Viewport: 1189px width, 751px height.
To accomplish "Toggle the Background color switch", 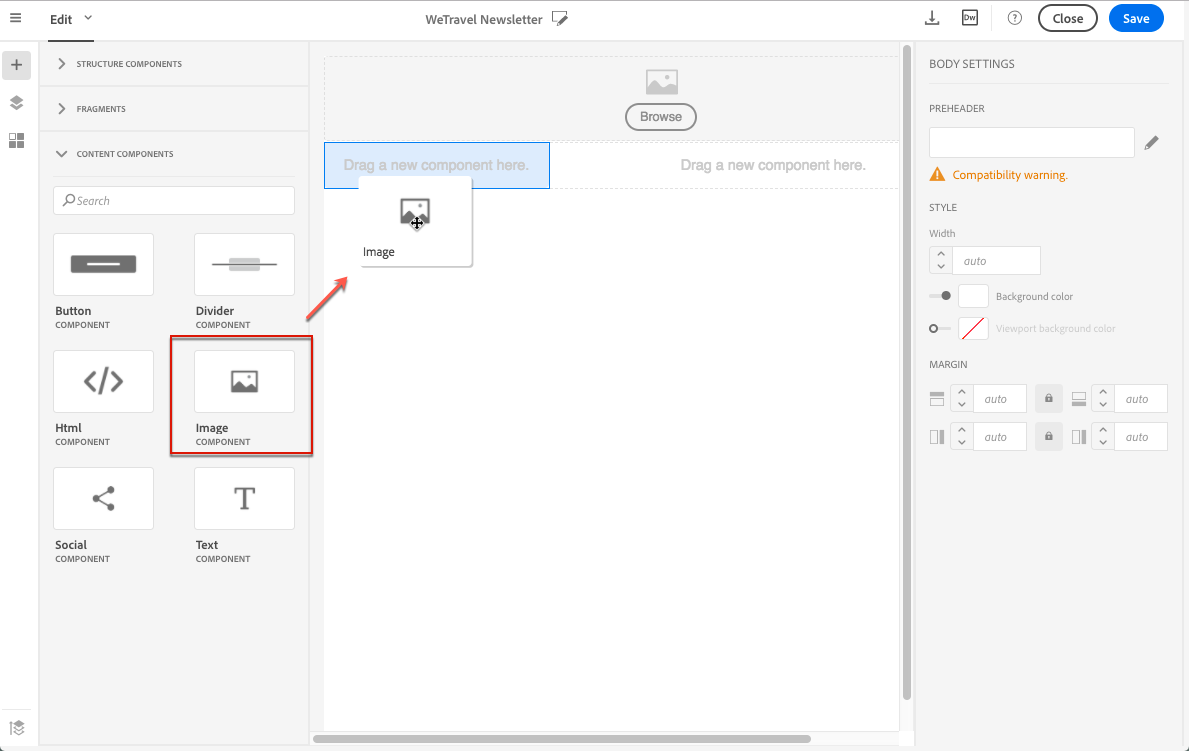I will (940, 296).
